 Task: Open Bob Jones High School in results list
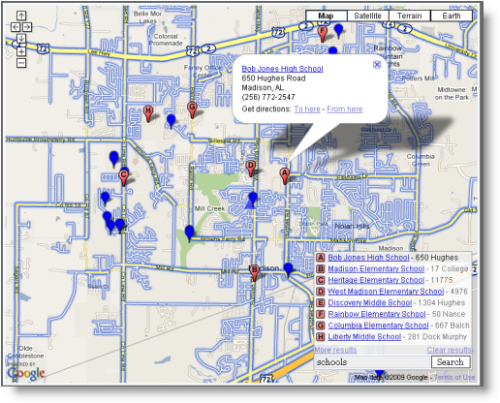[x=368, y=257]
